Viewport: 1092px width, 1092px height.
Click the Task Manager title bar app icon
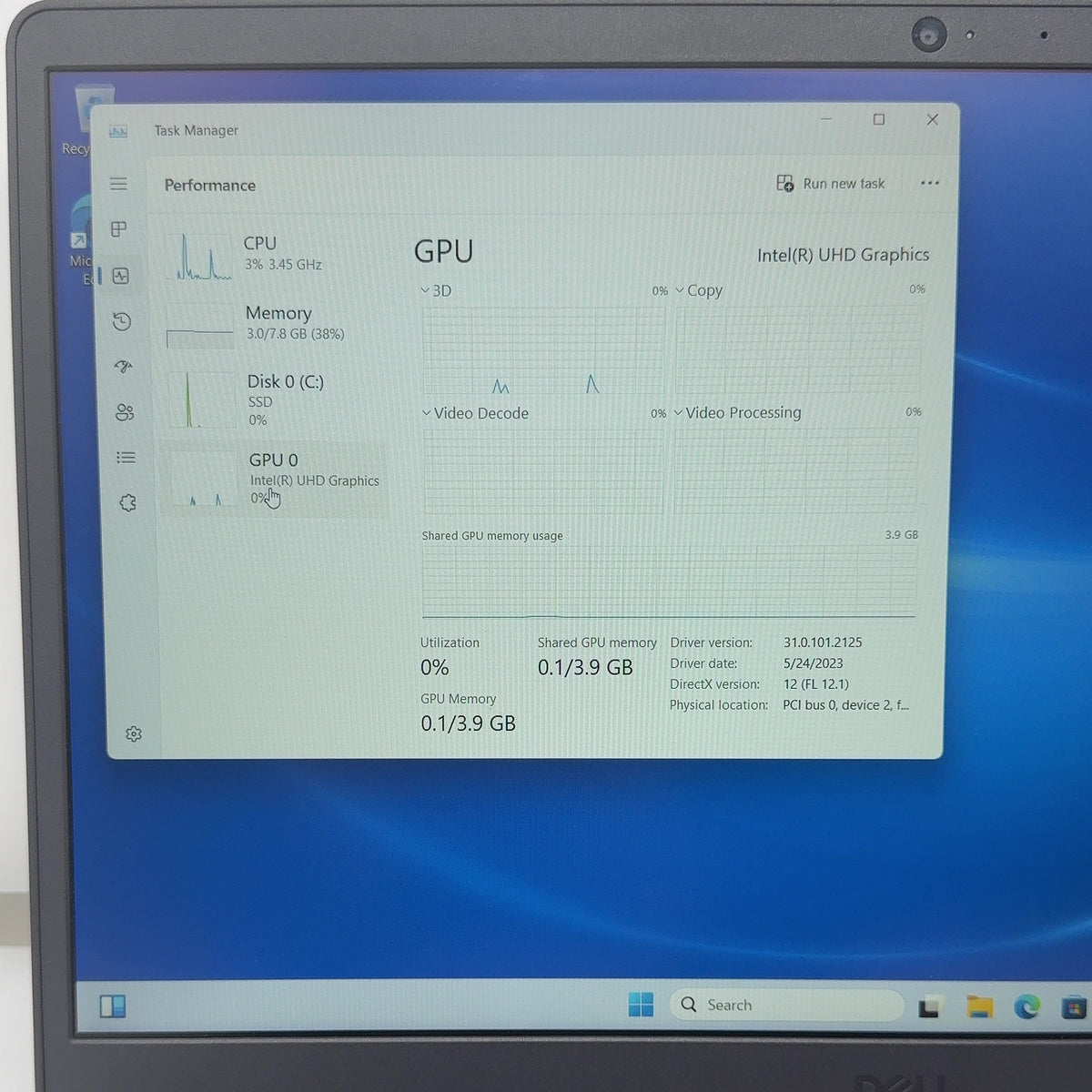(x=118, y=132)
